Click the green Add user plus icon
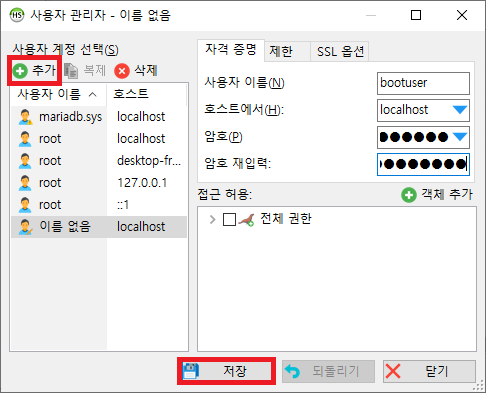Image resolution: width=486 pixels, height=393 pixels. coord(20,71)
